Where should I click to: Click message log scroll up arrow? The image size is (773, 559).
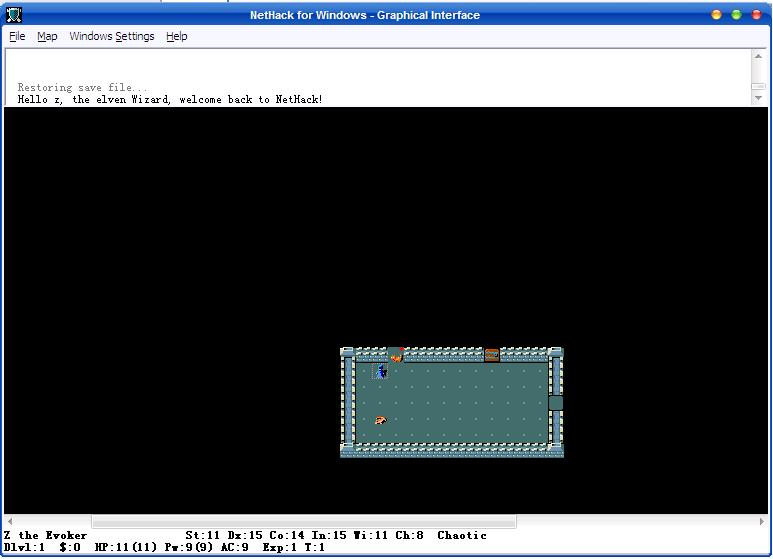[758, 56]
